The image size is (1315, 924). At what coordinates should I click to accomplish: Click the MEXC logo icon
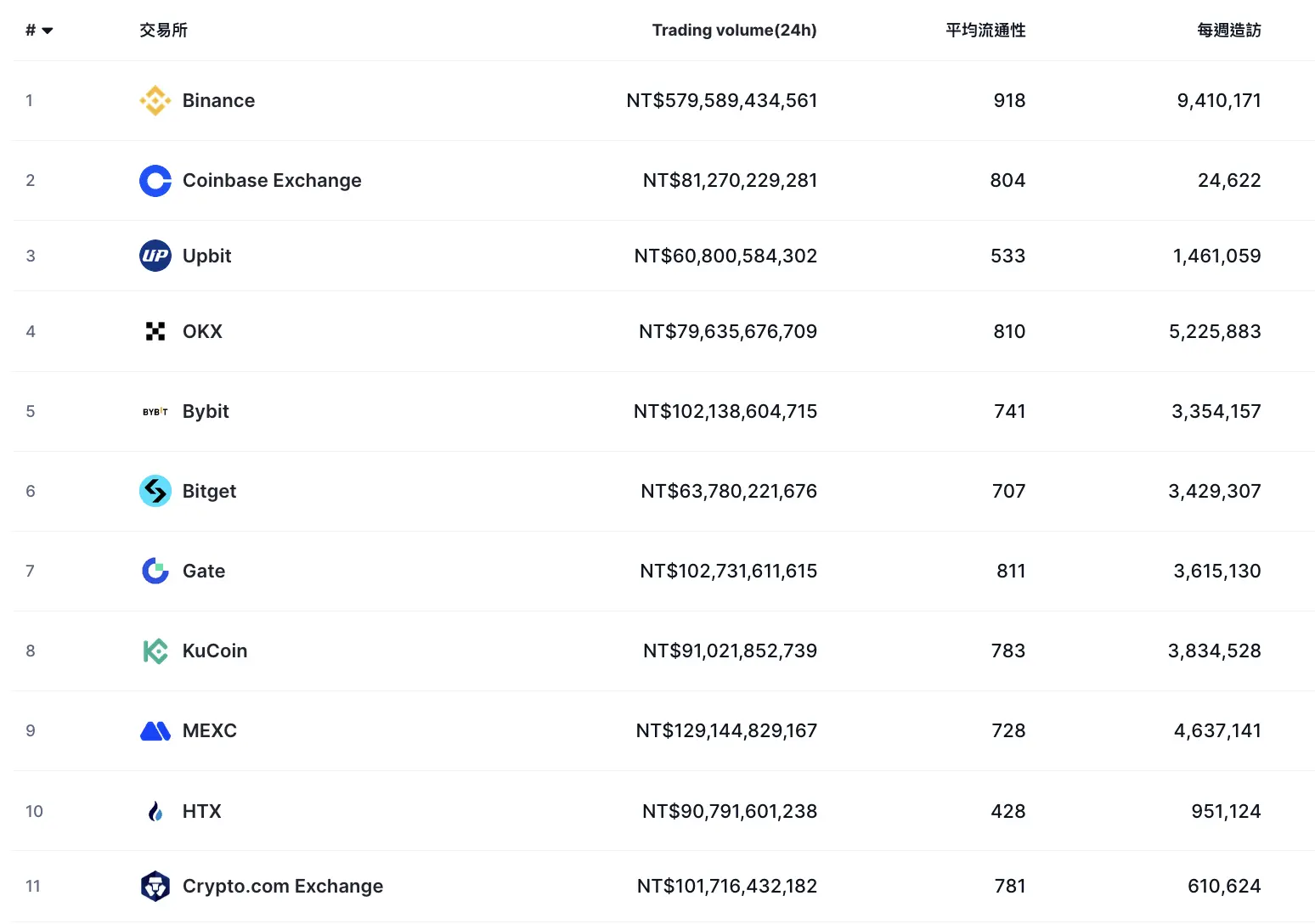(155, 730)
